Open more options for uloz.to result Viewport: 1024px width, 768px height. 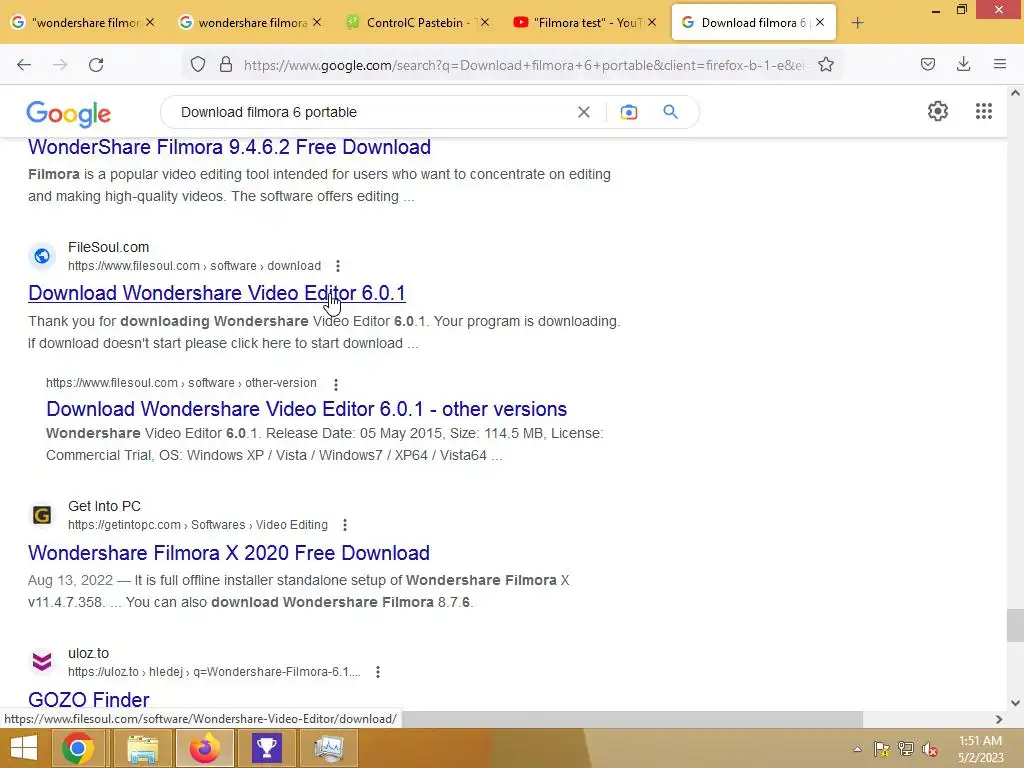[x=377, y=671]
